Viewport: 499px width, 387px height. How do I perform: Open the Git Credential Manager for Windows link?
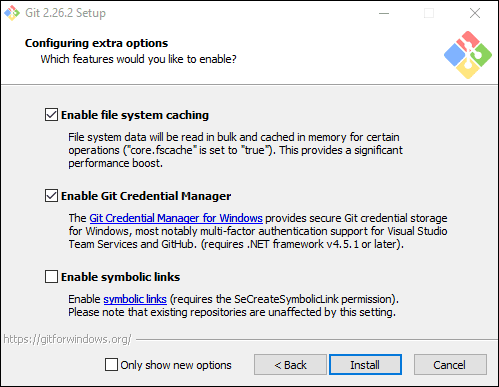point(176,218)
